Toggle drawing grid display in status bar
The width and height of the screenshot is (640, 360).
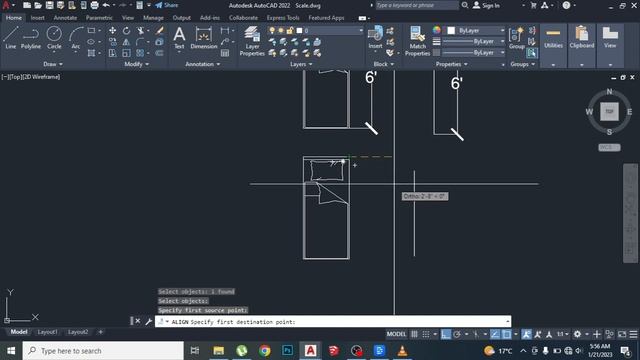click(414, 334)
